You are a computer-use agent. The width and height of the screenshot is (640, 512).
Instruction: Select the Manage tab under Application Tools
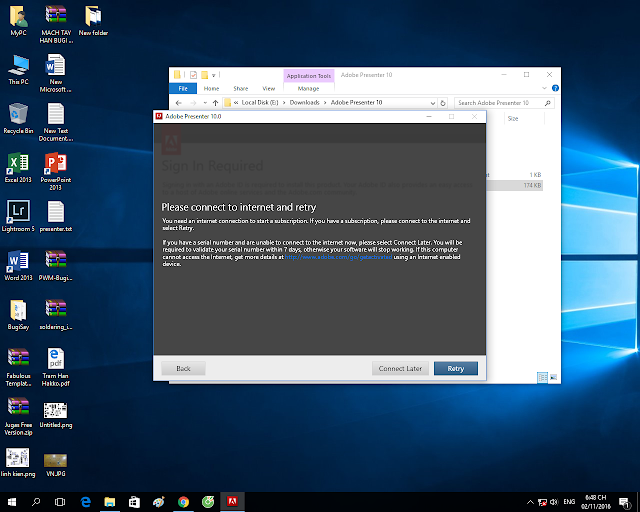point(309,88)
